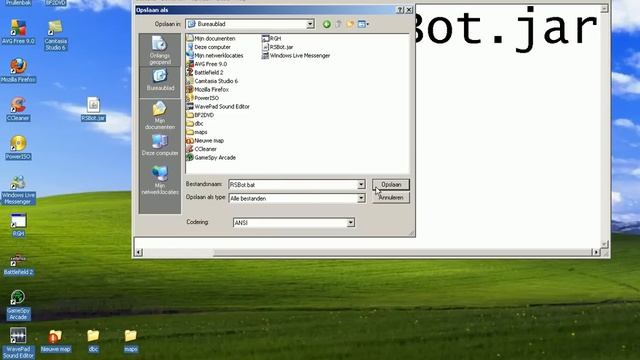
Task: Open dbc folder on desktop
Action: pos(93,341)
